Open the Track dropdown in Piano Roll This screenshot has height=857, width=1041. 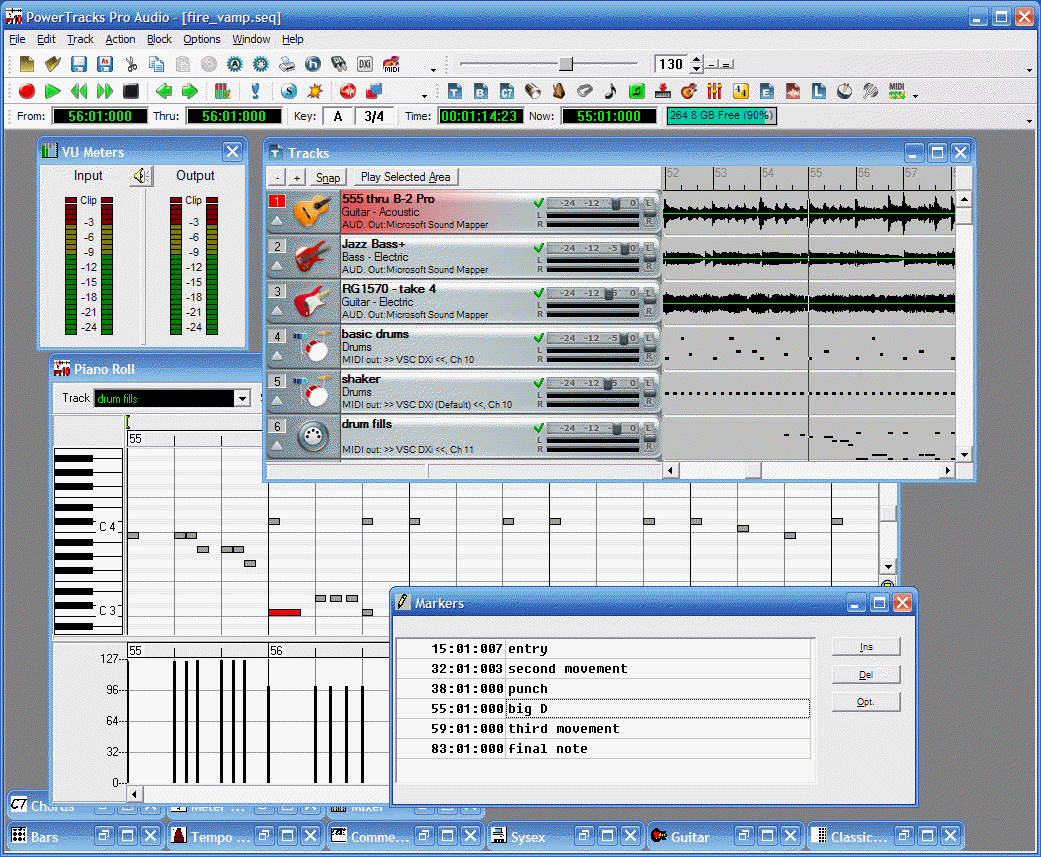242,398
